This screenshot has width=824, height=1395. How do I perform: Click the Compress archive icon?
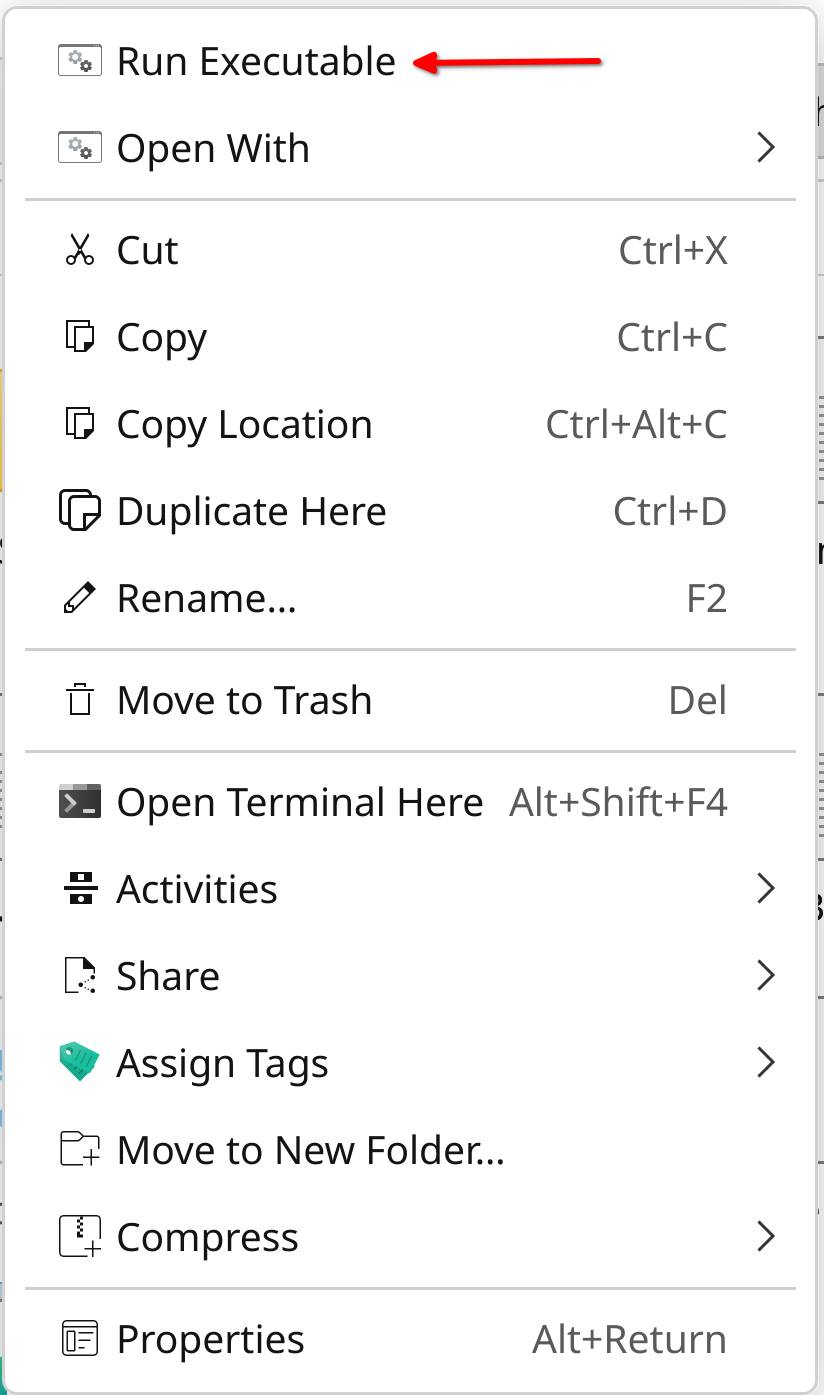[x=80, y=1237]
